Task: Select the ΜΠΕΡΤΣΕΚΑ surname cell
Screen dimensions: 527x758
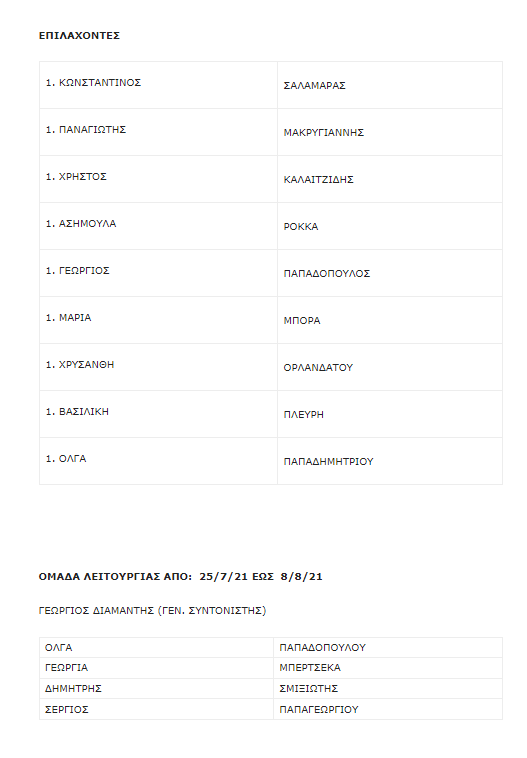Action: [388, 668]
